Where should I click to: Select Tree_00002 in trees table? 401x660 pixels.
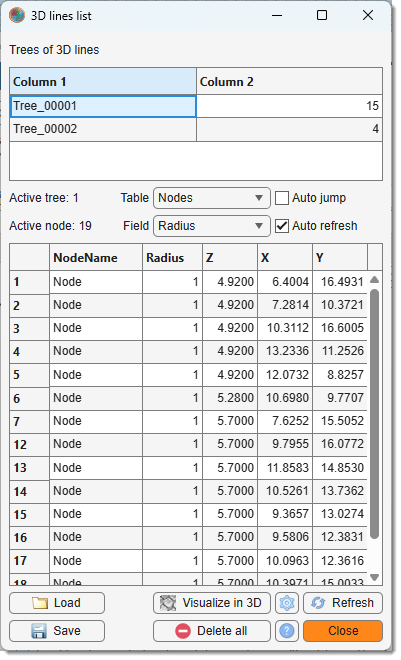tap(103, 129)
